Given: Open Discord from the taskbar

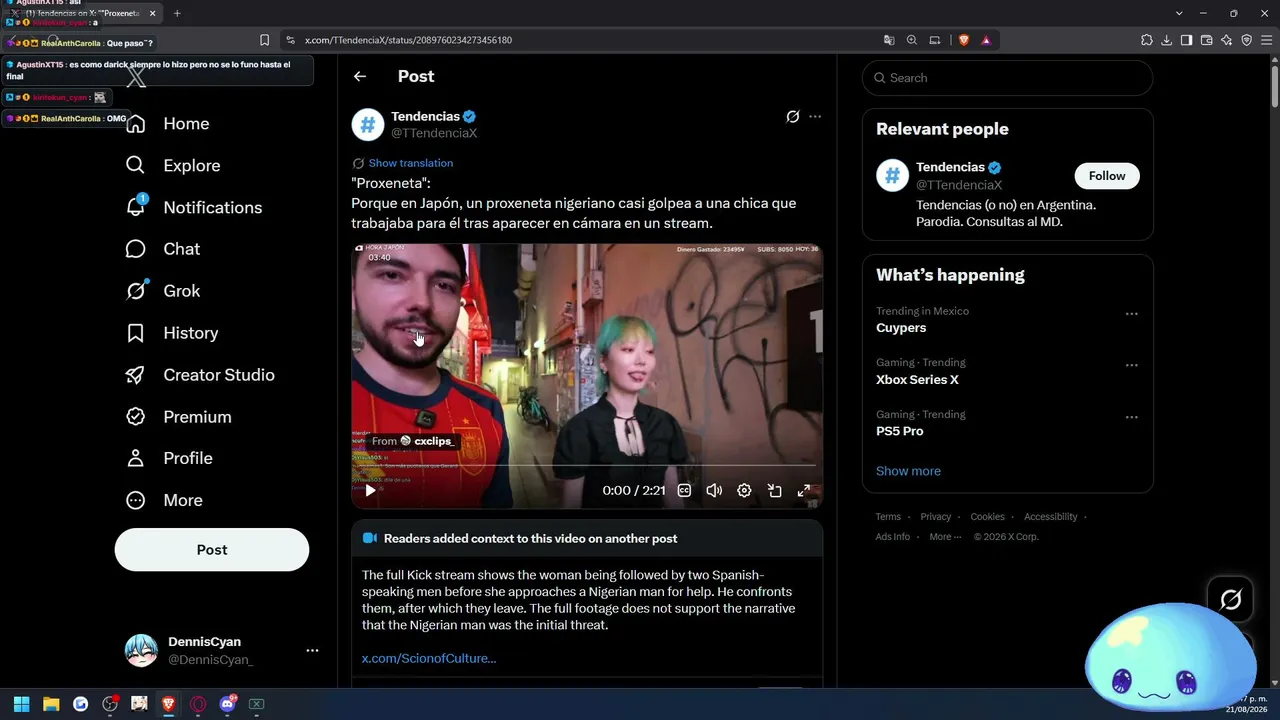Looking at the screenshot, I should 227,704.
